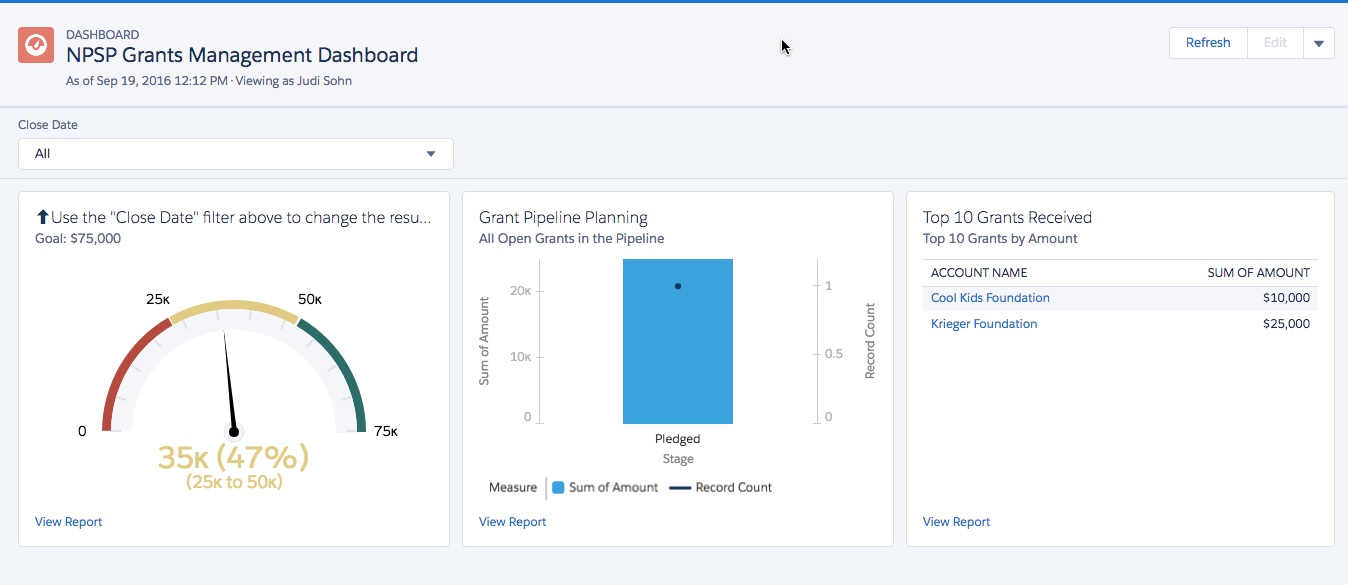Open View Report under the goal gauge
1348x585 pixels.
(x=69, y=522)
